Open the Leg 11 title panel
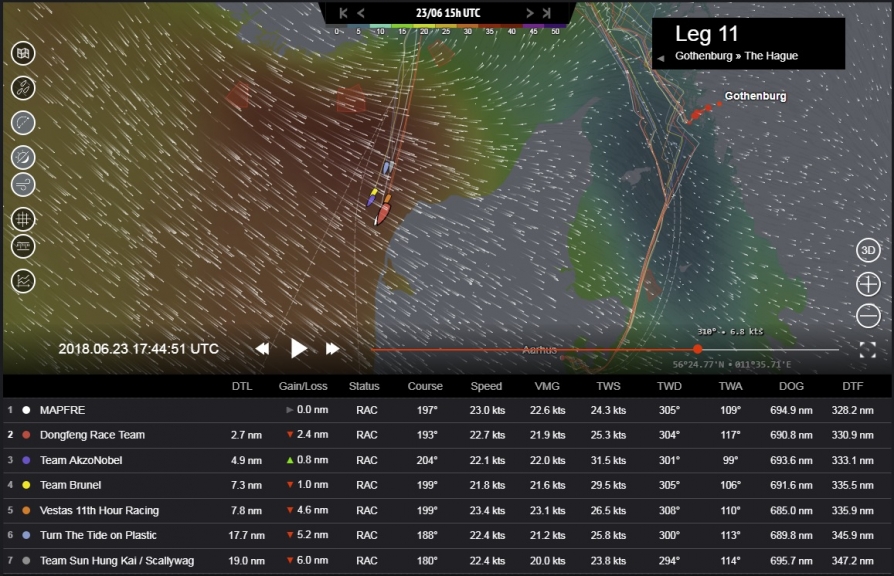 point(748,43)
